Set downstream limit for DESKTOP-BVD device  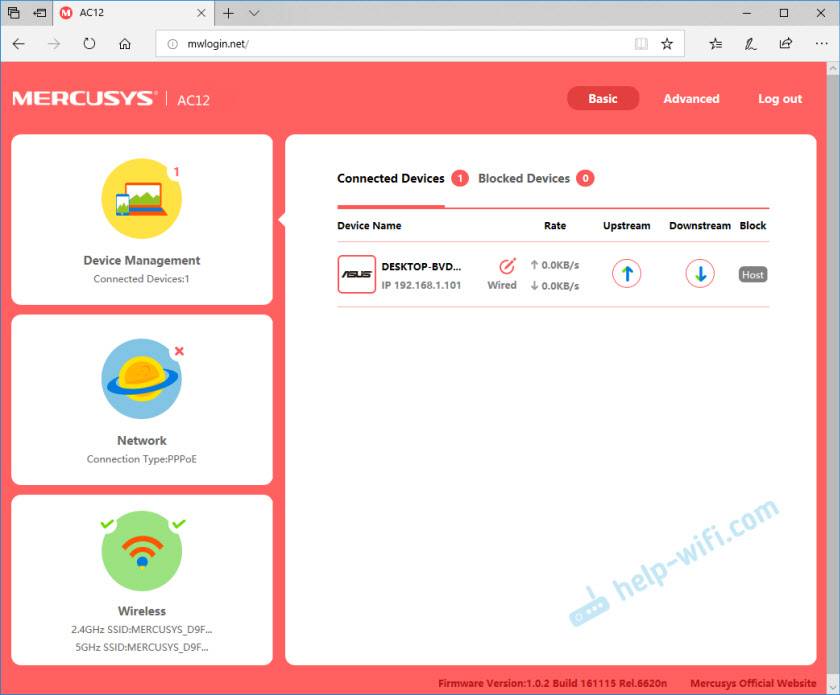[x=700, y=274]
